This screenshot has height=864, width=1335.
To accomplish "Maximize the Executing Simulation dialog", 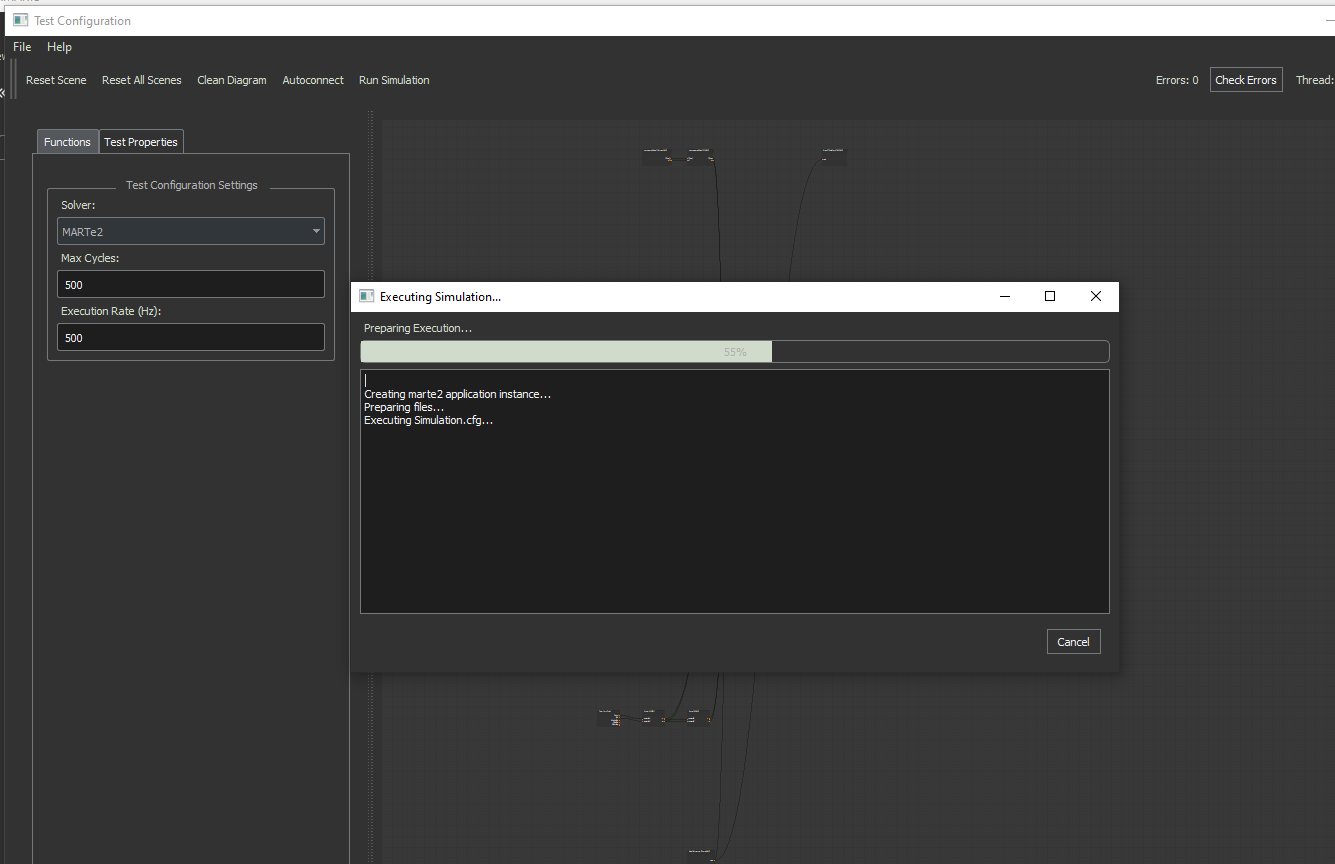I will tap(1049, 297).
